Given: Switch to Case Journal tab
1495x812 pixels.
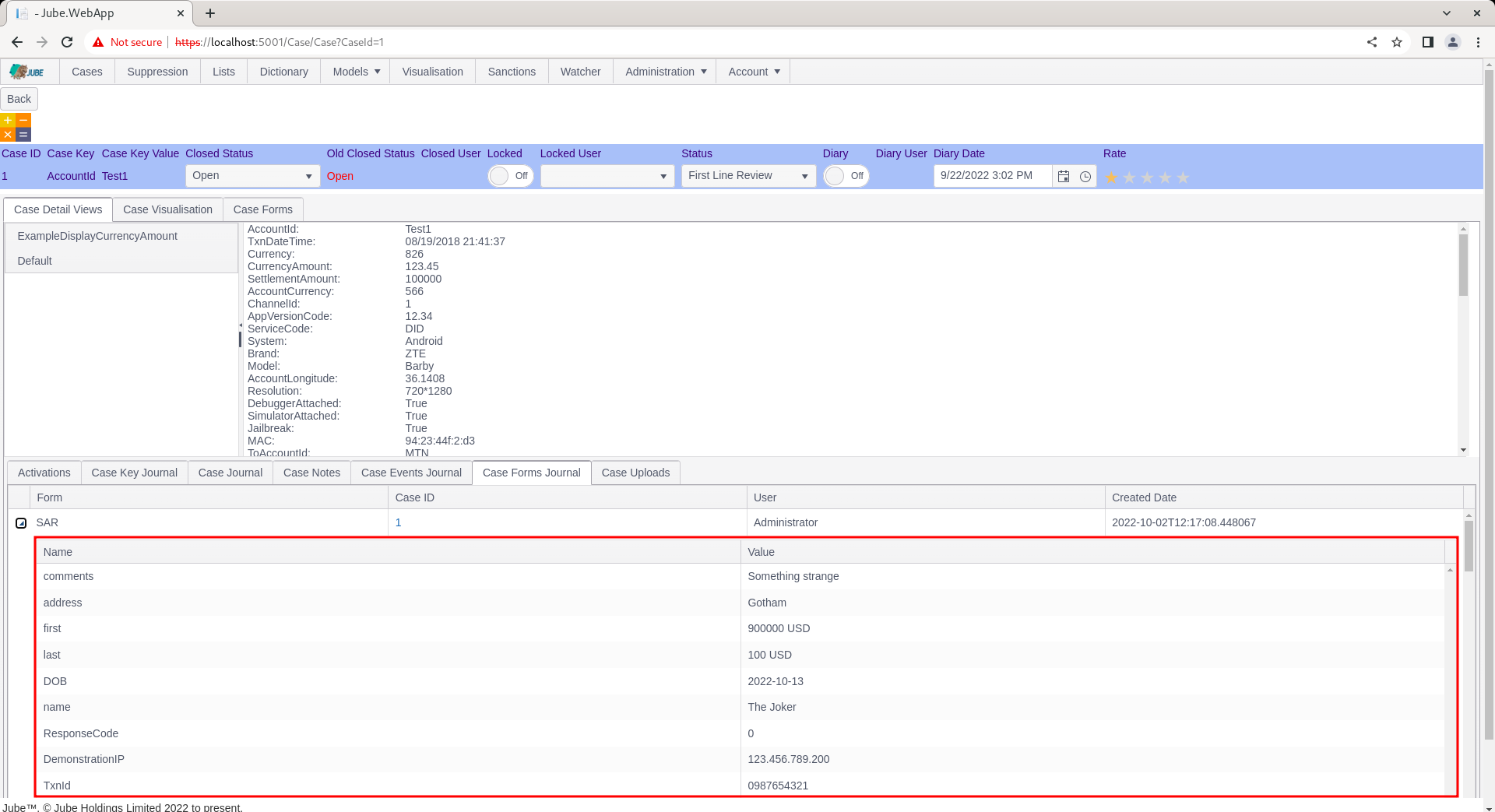Looking at the screenshot, I should [230, 473].
